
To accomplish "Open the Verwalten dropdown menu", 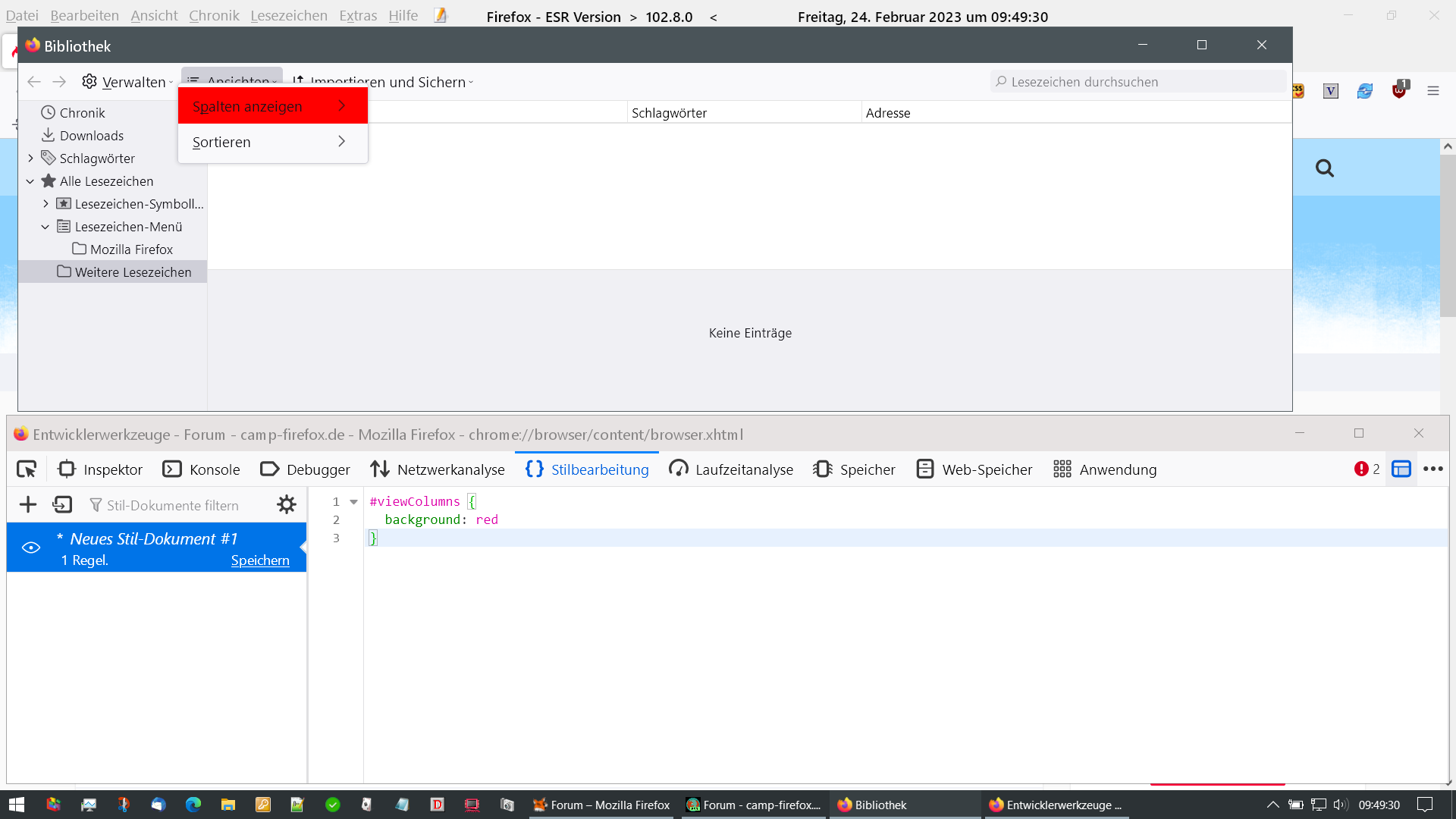I will tap(128, 82).
